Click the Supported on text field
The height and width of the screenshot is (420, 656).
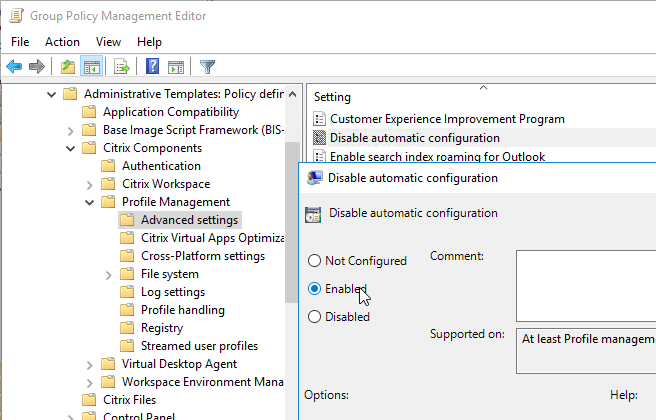[586, 351]
